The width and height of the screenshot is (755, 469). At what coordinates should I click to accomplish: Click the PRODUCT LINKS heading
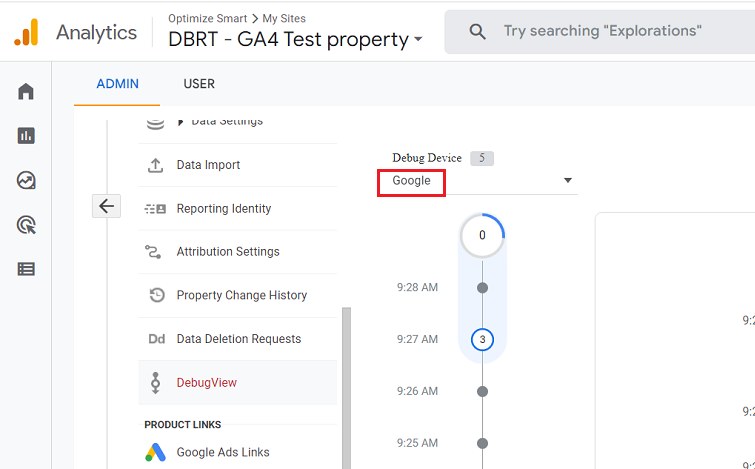click(x=183, y=425)
